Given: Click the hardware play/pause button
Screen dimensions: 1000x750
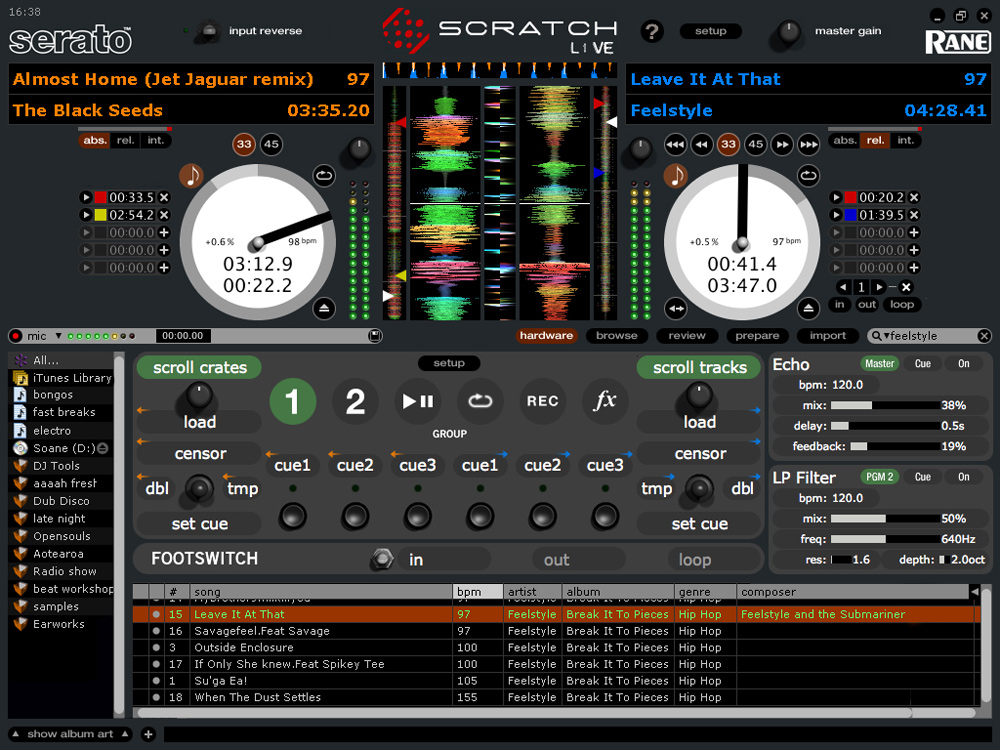Looking at the screenshot, I should click(x=418, y=401).
